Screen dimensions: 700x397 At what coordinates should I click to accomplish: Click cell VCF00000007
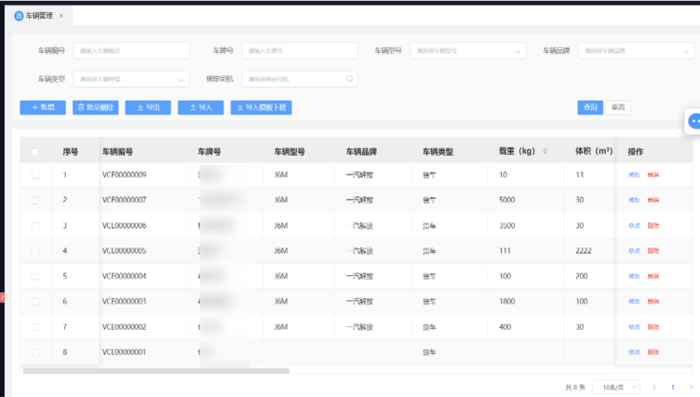pyautogui.click(x=124, y=200)
